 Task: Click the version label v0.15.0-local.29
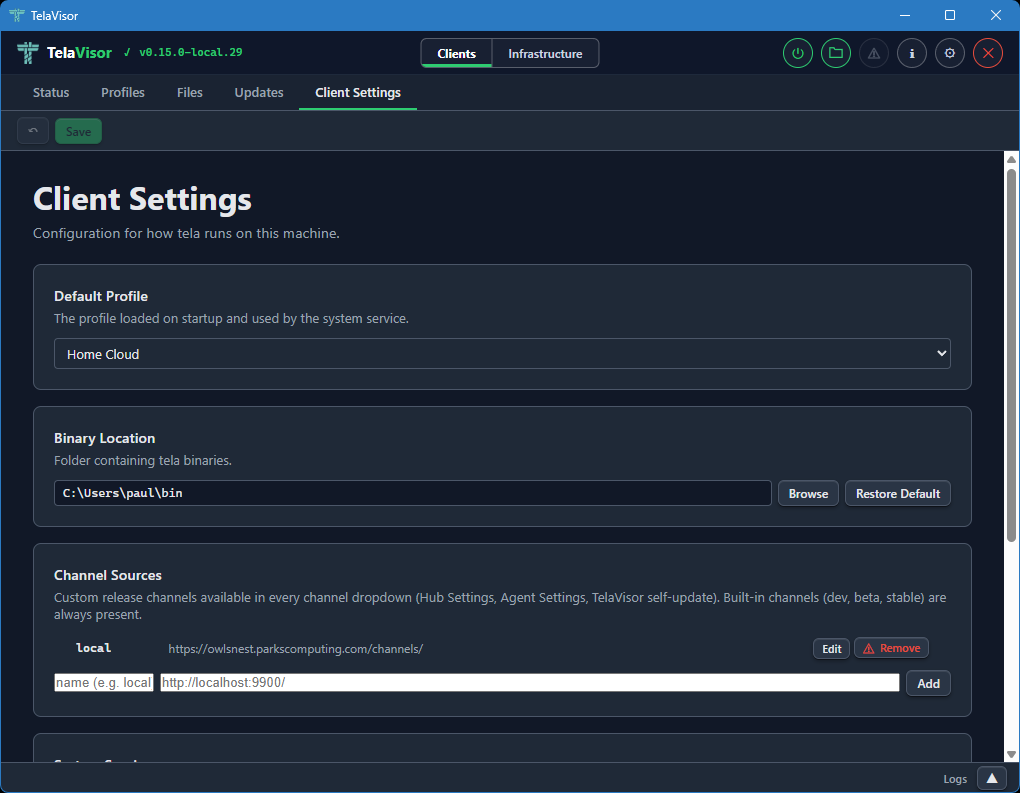click(x=190, y=52)
